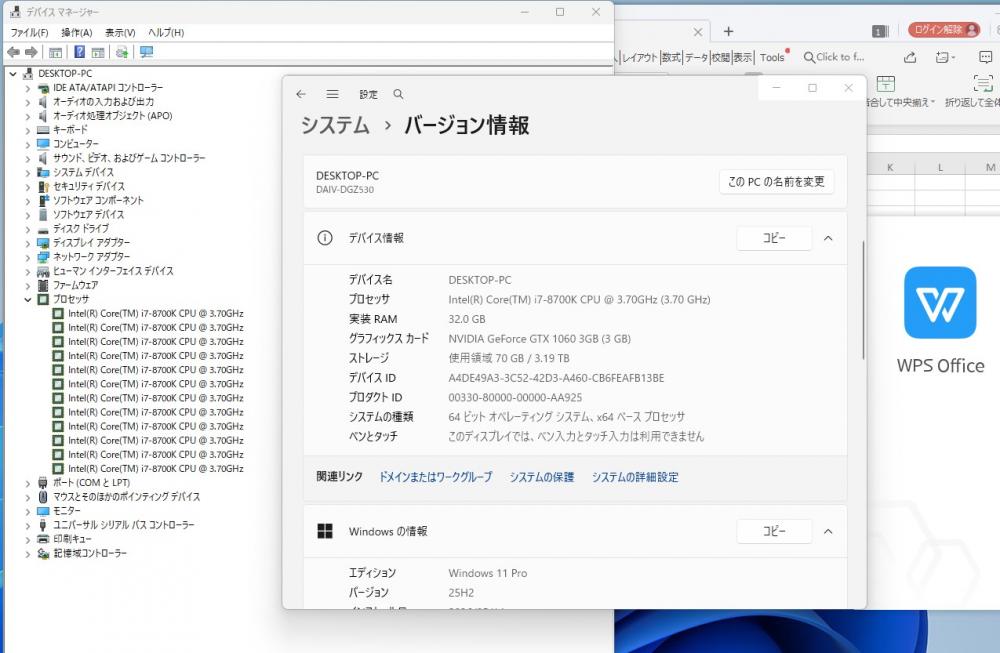The width and height of the screenshot is (1000, 653).
Task: Click the WPS Click to find search box
Action: [834, 57]
